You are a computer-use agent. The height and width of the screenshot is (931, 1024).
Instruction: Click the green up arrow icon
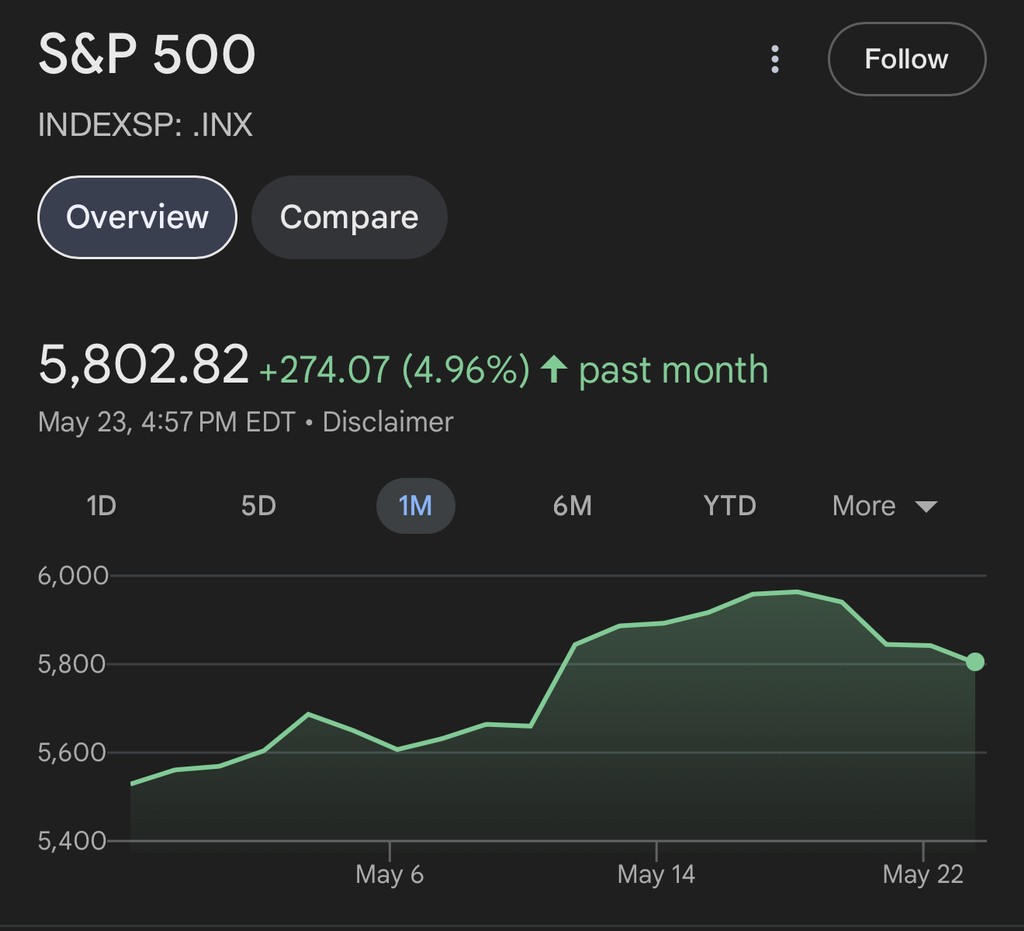554,369
